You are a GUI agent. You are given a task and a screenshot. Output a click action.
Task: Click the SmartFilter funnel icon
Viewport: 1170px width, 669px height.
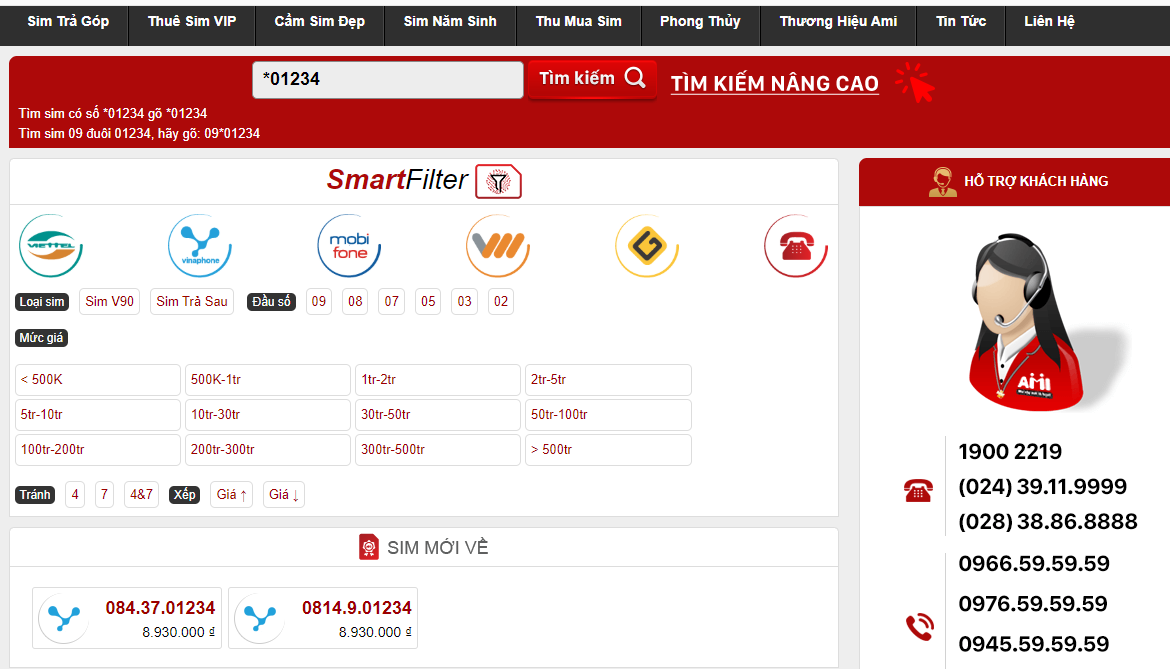tap(498, 181)
